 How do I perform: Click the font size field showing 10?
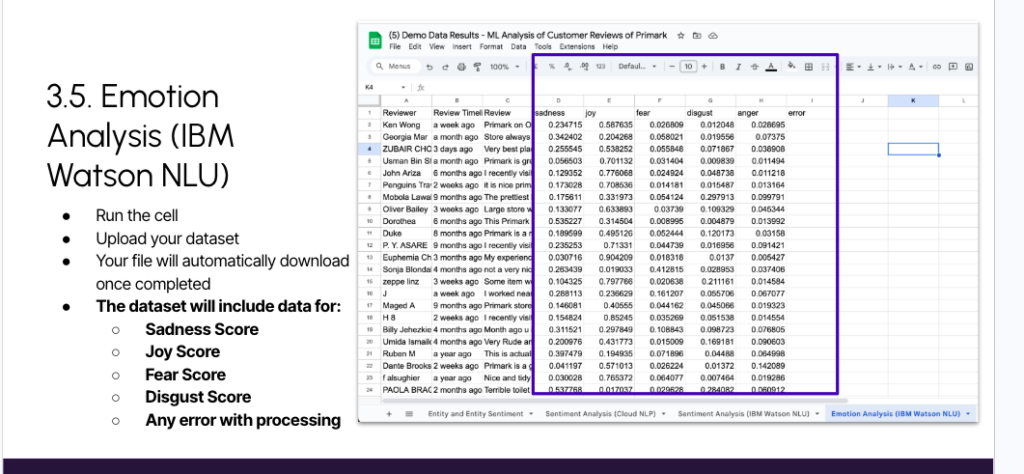tap(688, 67)
